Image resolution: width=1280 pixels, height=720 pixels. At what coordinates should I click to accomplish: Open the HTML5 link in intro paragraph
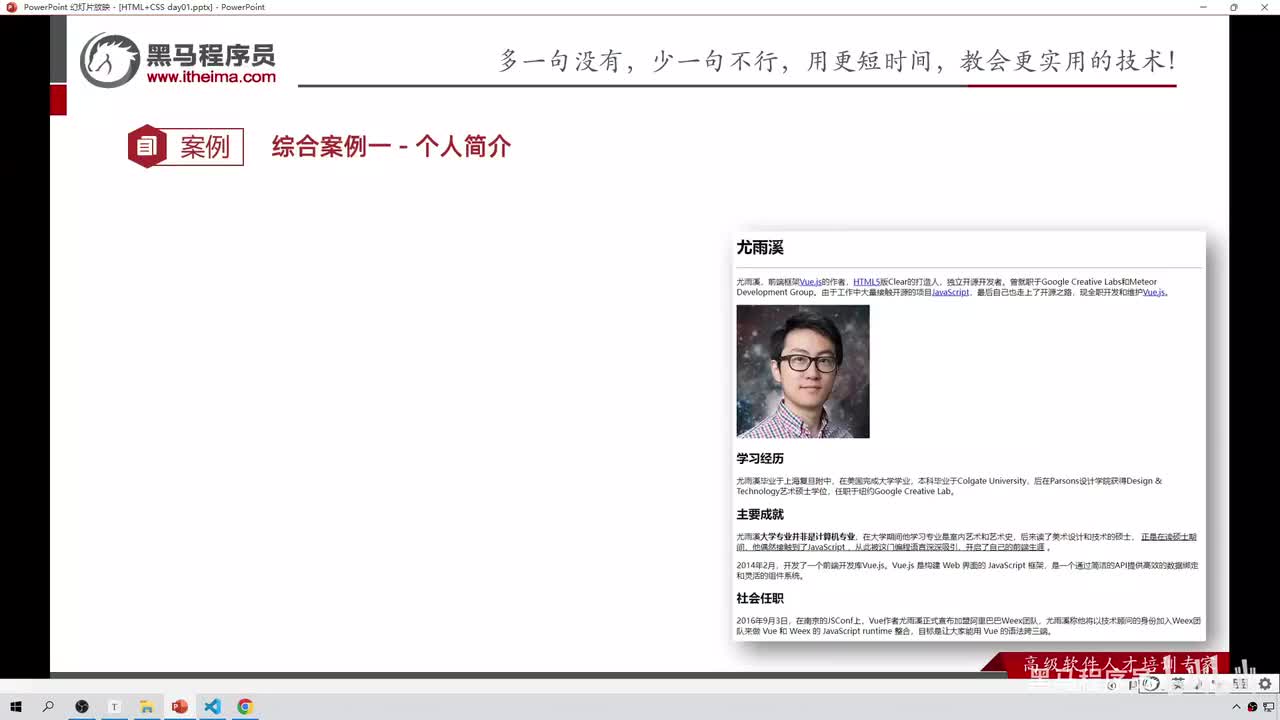[x=866, y=282]
